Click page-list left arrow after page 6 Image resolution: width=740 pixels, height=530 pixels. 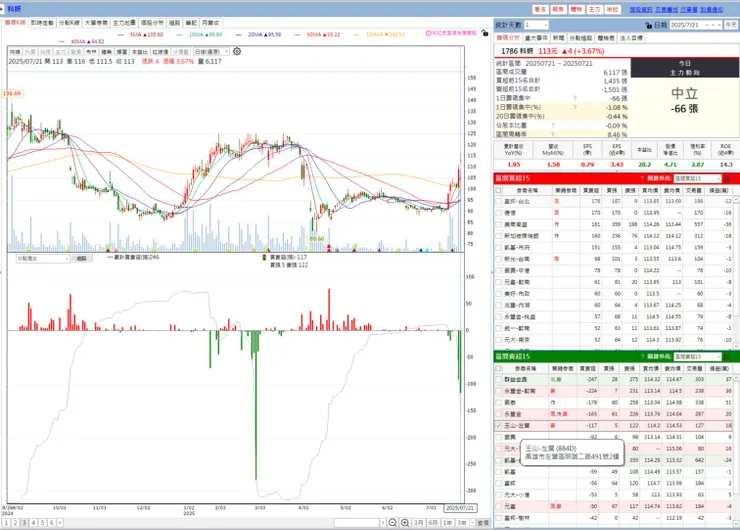(x=59, y=522)
